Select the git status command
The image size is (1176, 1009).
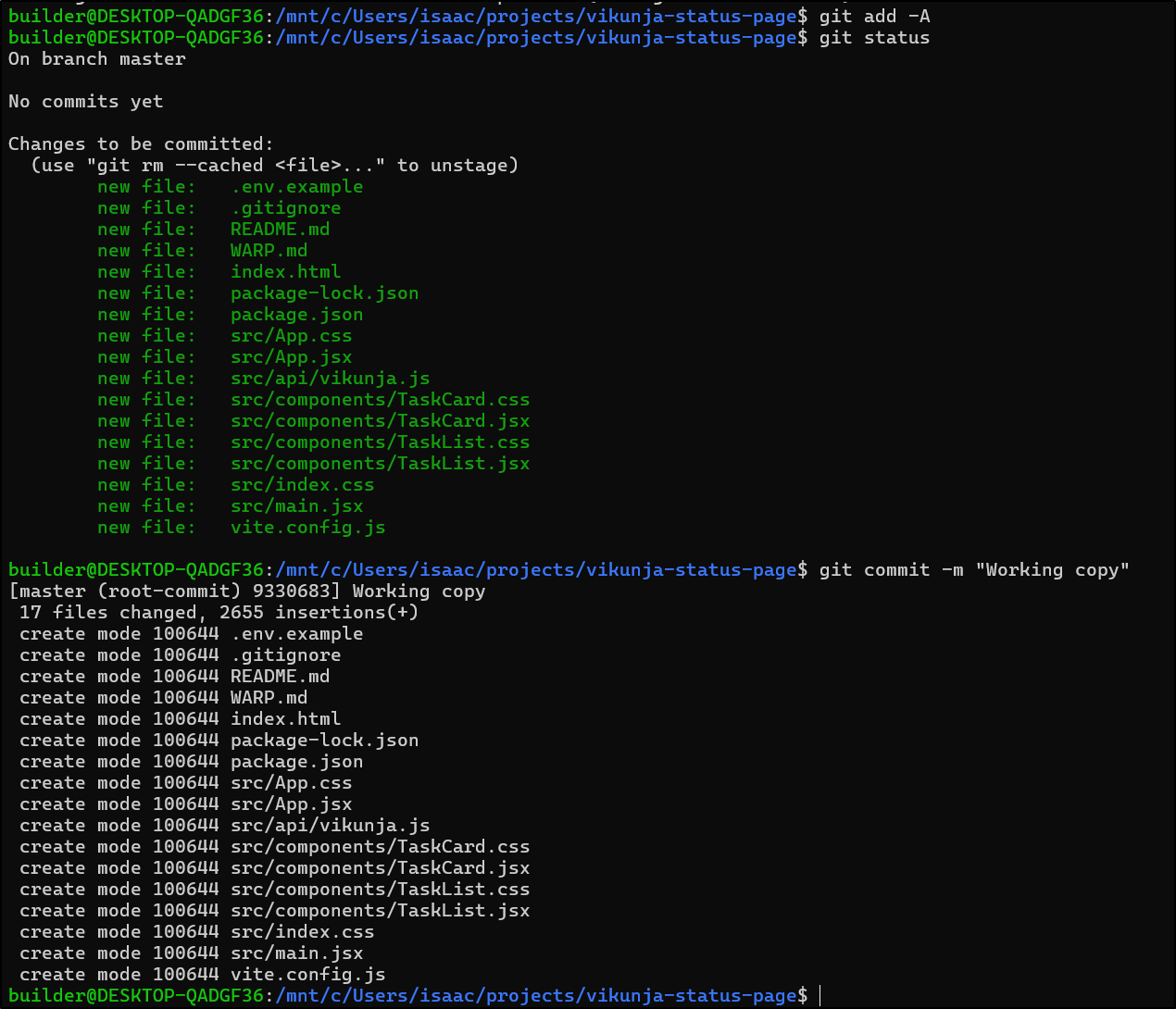coord(874,37)
